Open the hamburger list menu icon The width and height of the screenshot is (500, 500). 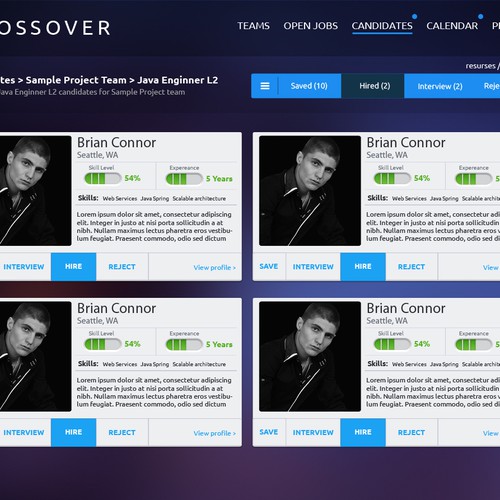(x=265, y=86)
